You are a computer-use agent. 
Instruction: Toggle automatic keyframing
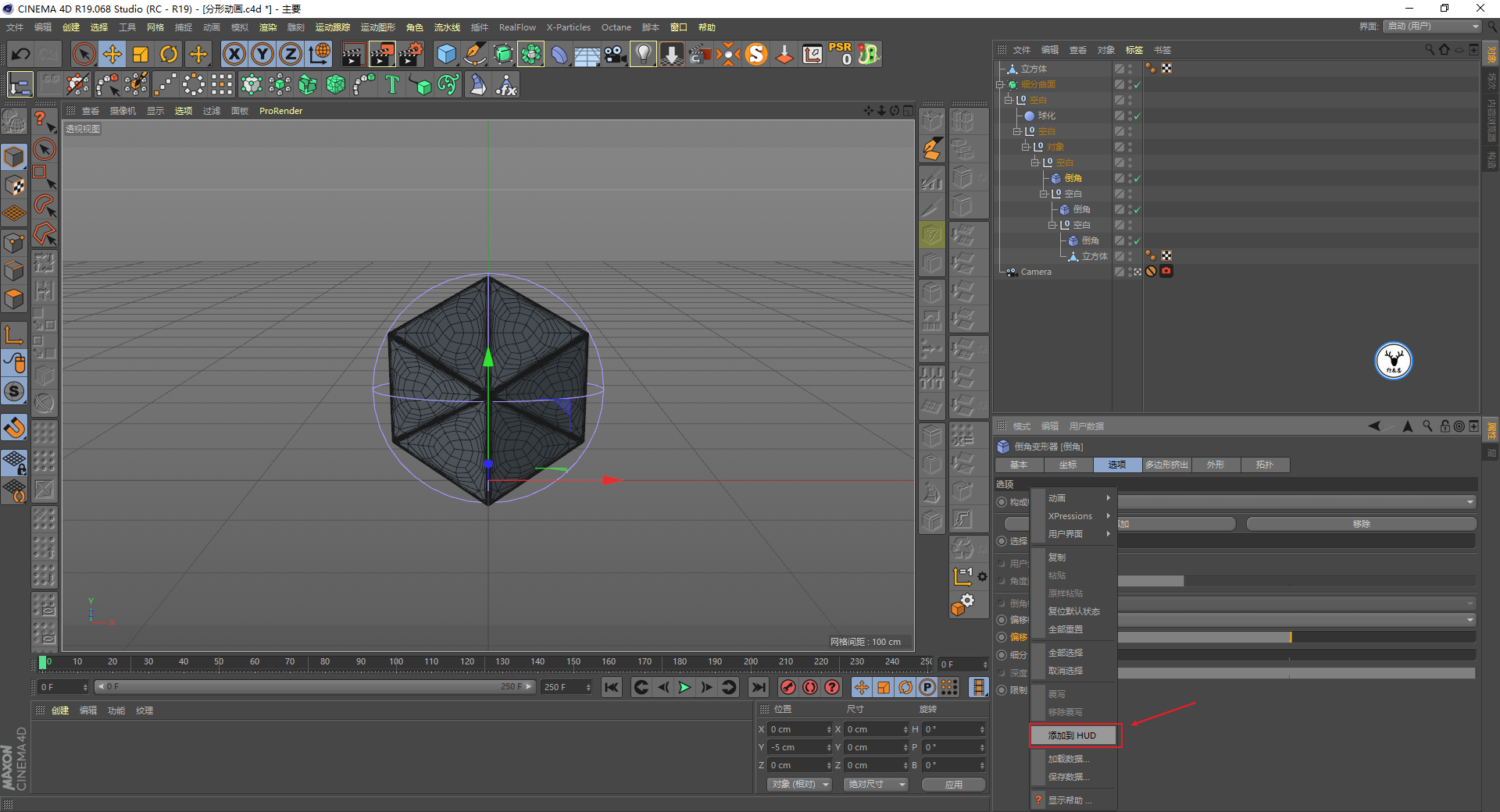click(x=810, y=687)
